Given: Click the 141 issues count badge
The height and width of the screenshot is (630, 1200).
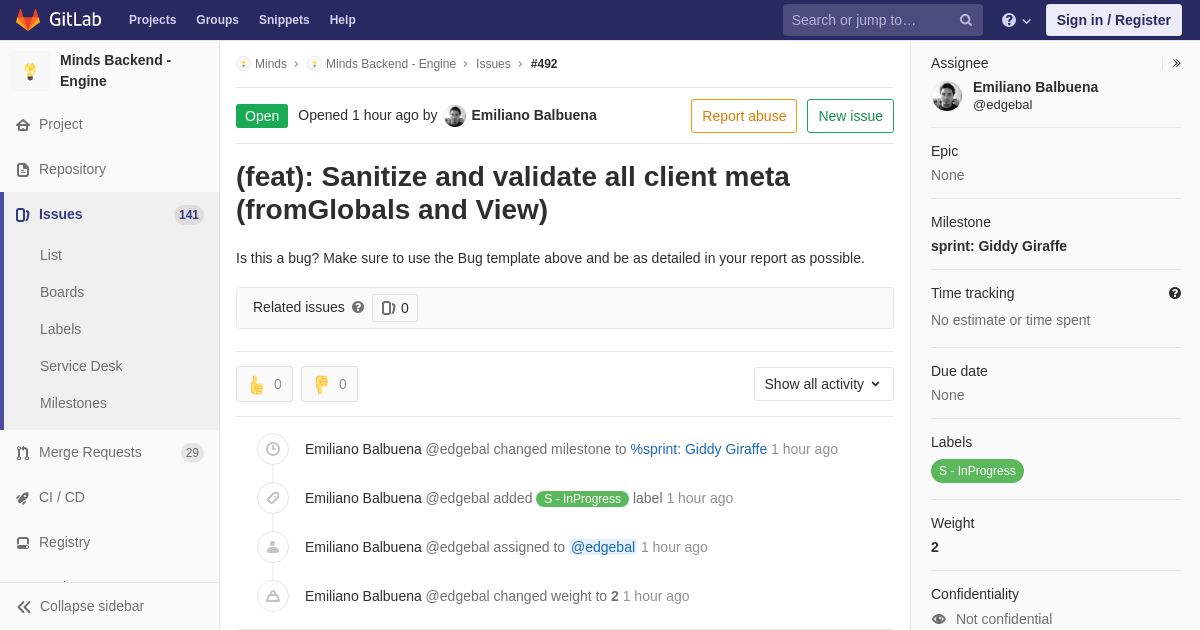Looking at the screenshot, I should click(189, 215).
